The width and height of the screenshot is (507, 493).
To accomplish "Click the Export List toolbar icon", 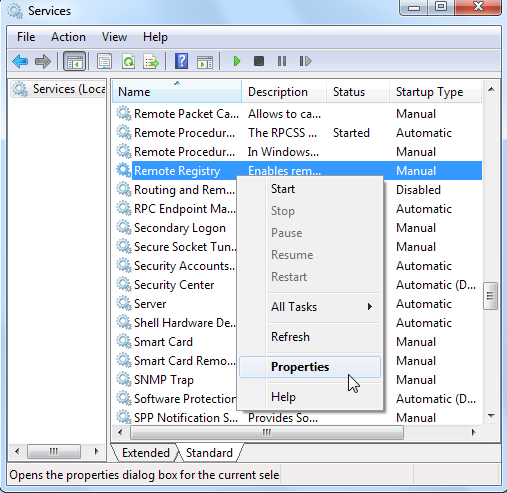I will point(151,61).
